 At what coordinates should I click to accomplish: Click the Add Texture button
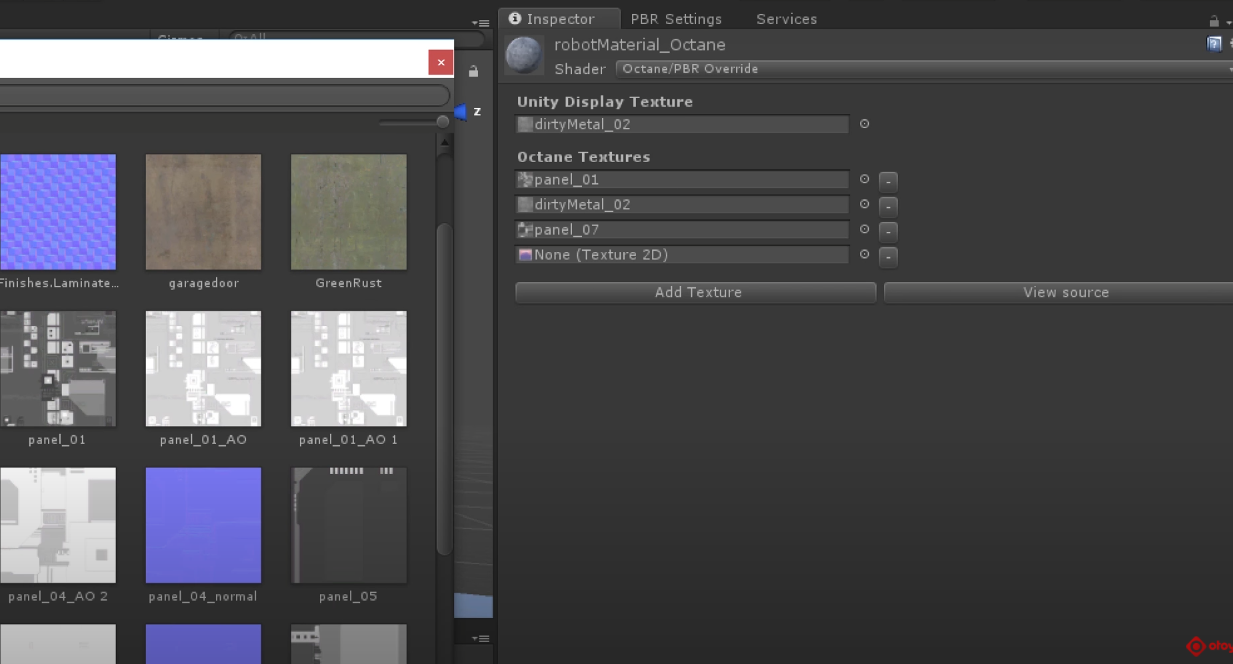click(696, 292)
